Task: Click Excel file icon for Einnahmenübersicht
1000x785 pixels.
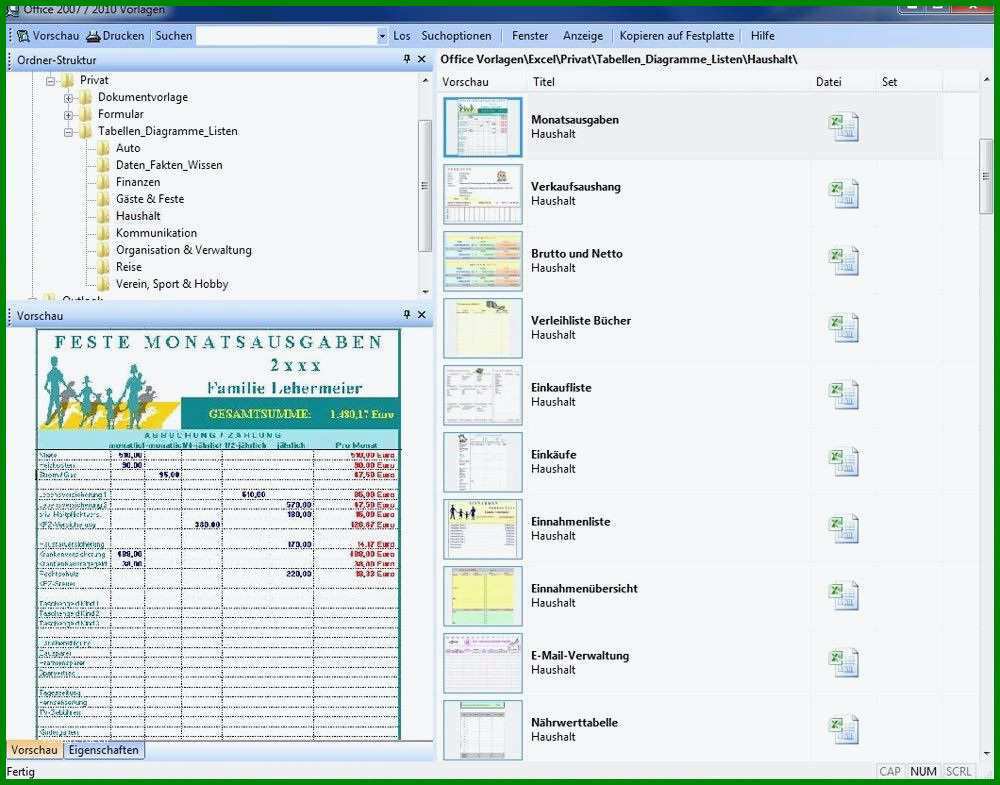Action: tap(844, 596)
